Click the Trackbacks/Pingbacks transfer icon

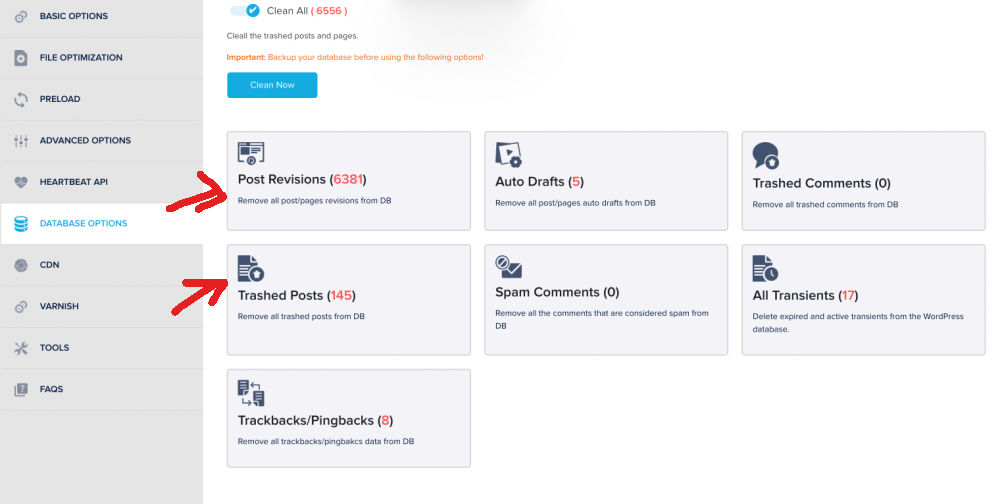click(251, 393)
